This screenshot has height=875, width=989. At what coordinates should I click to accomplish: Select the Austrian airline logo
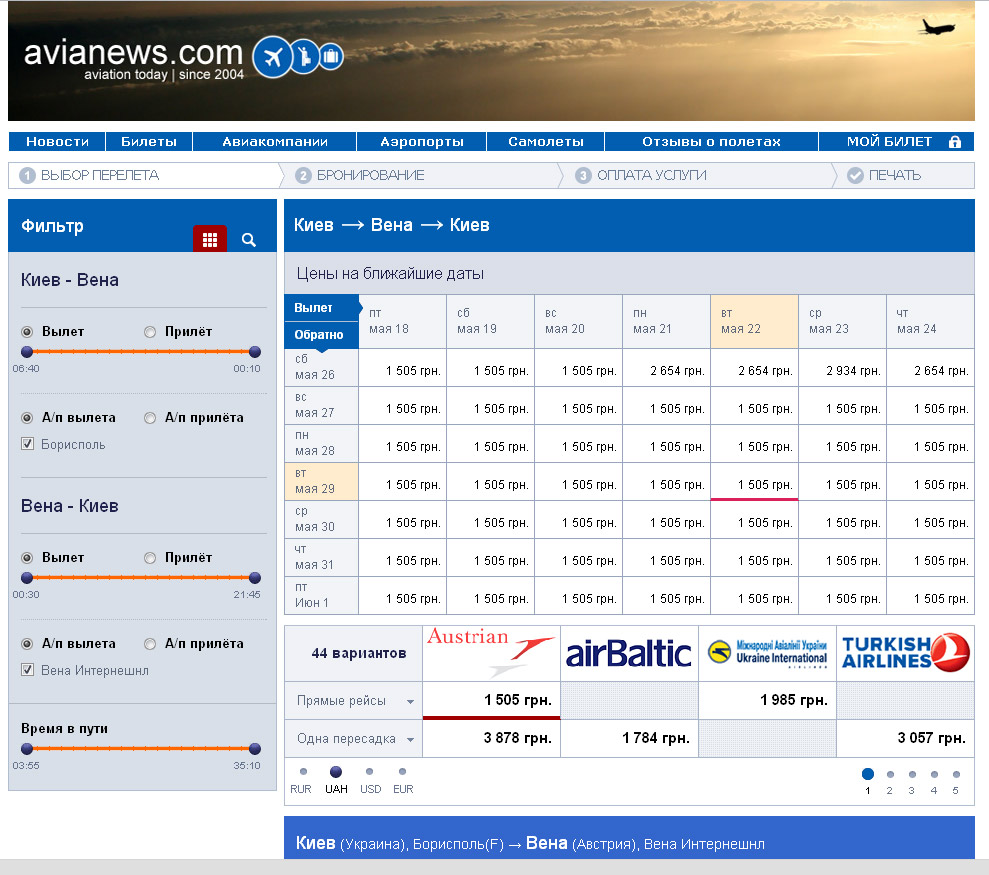[491, 653]
